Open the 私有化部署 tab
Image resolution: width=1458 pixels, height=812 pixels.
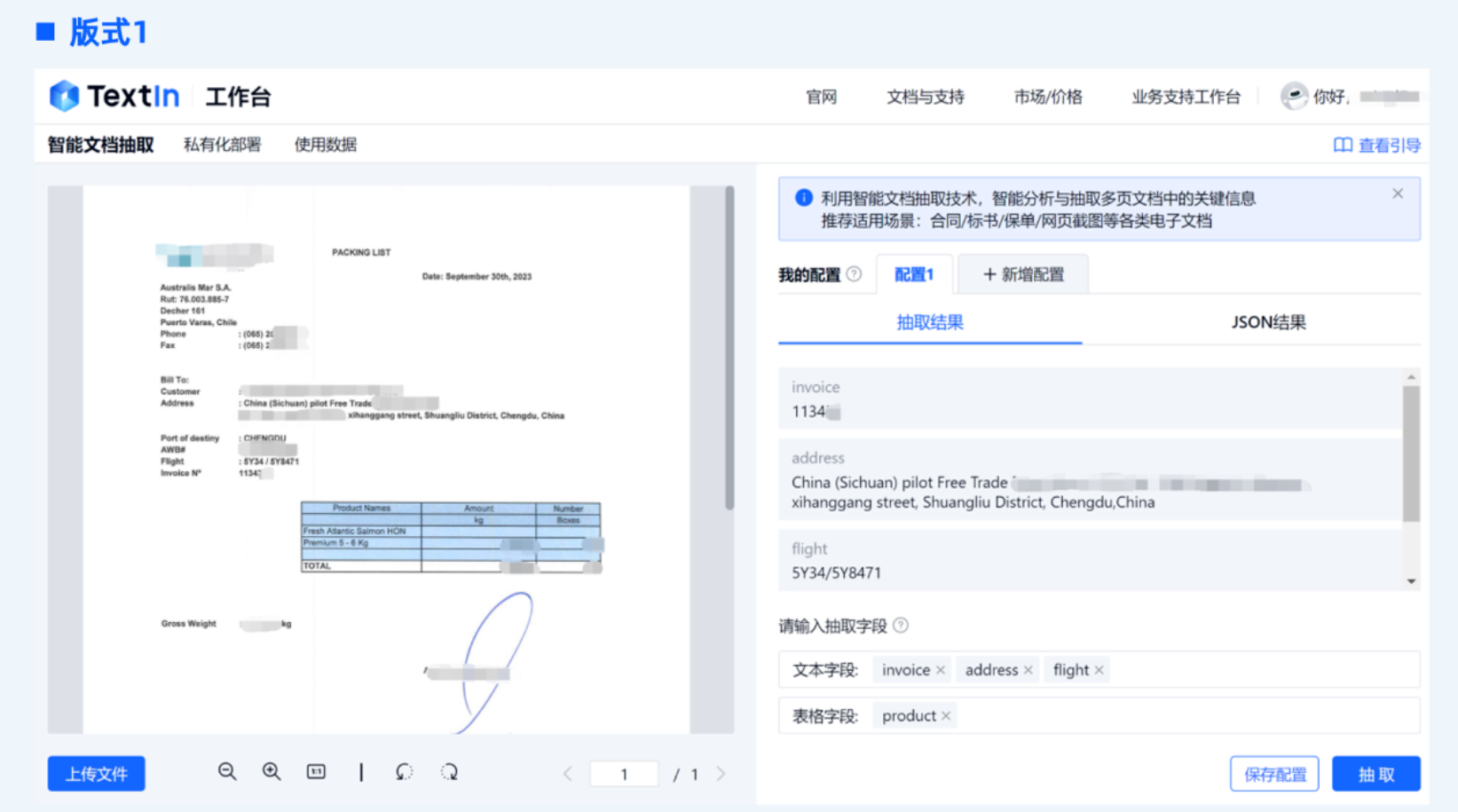click(x=222, y=145)
